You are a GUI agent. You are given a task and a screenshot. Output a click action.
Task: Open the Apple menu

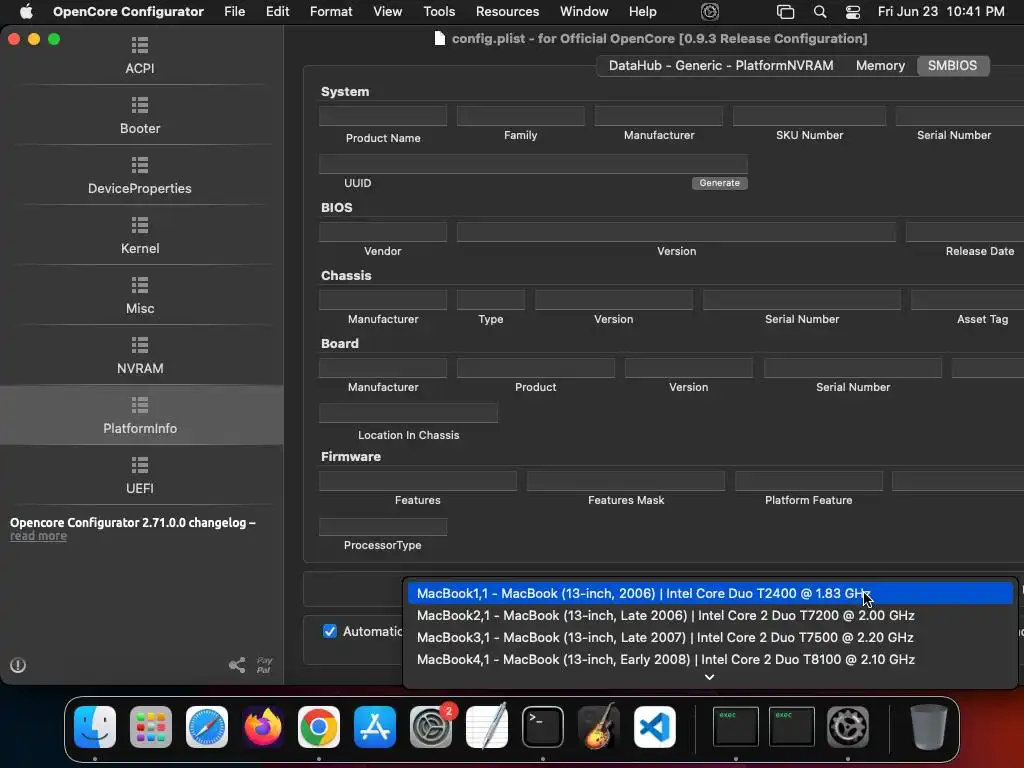(25, 12)
